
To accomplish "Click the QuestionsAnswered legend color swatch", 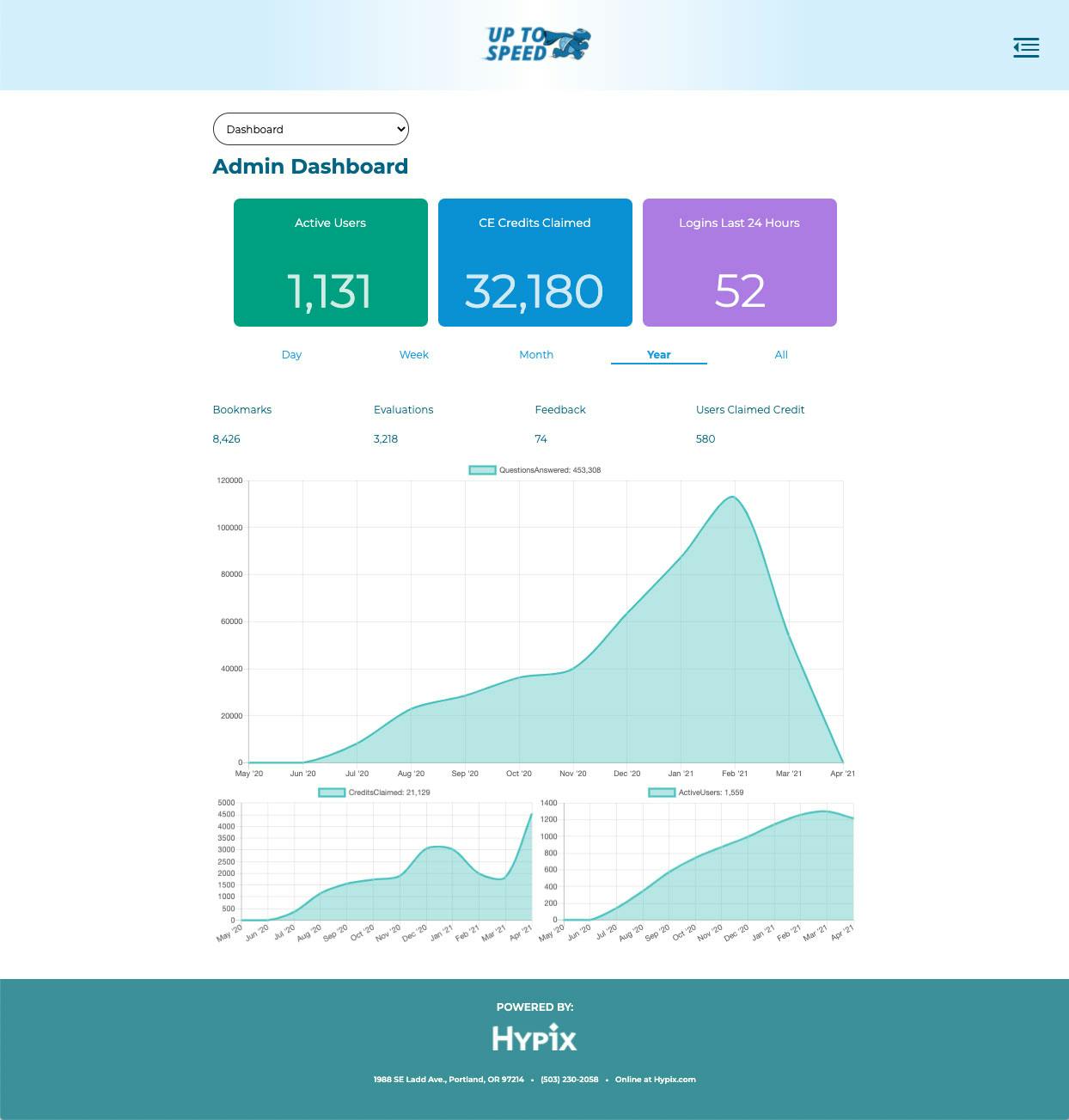I will tap(480, 469).
